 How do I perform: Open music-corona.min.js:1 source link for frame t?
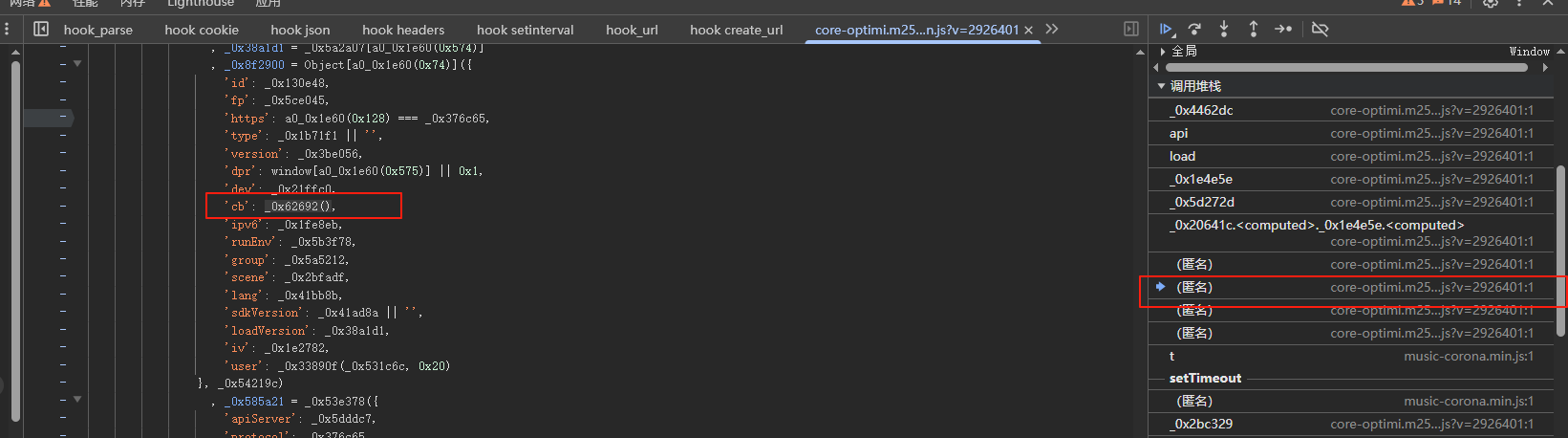[x=1468, y=356]
